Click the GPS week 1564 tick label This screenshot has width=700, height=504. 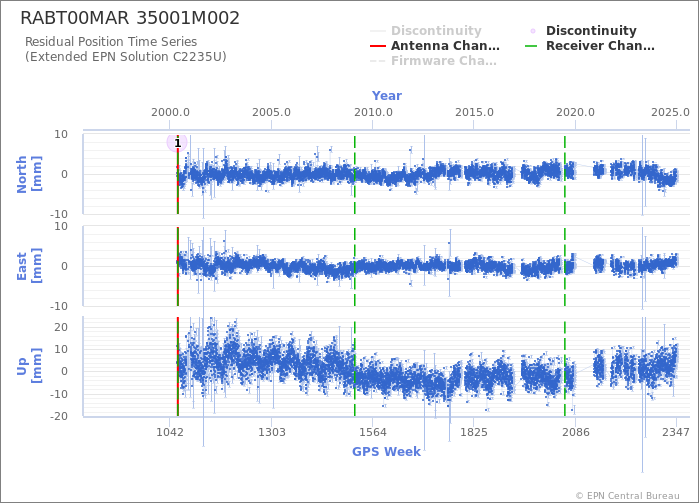[x=373, y=432]
